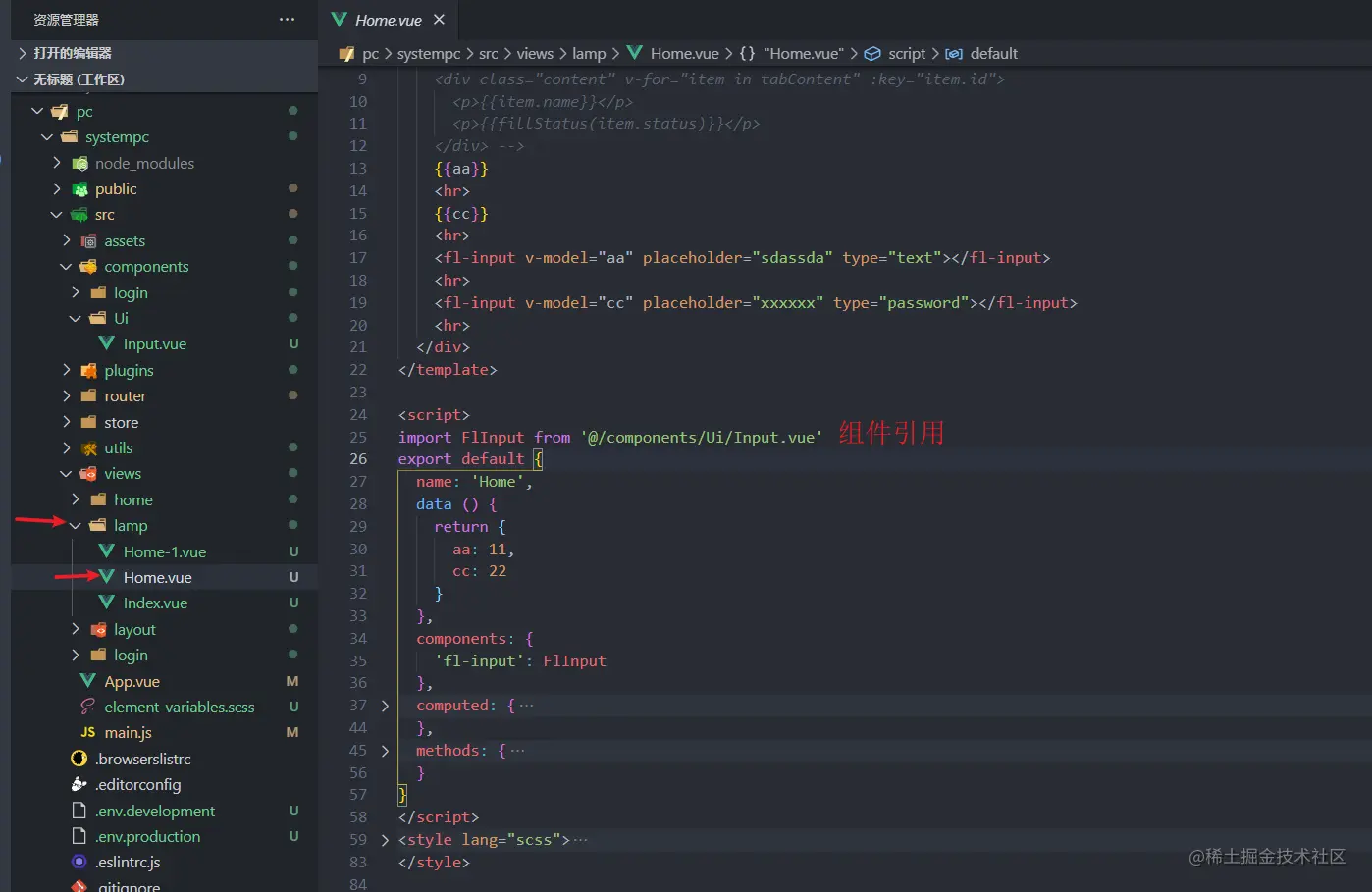Click the node_modules folder icon
Viewport: 1372px width, 892px height.
pos(79,163)
